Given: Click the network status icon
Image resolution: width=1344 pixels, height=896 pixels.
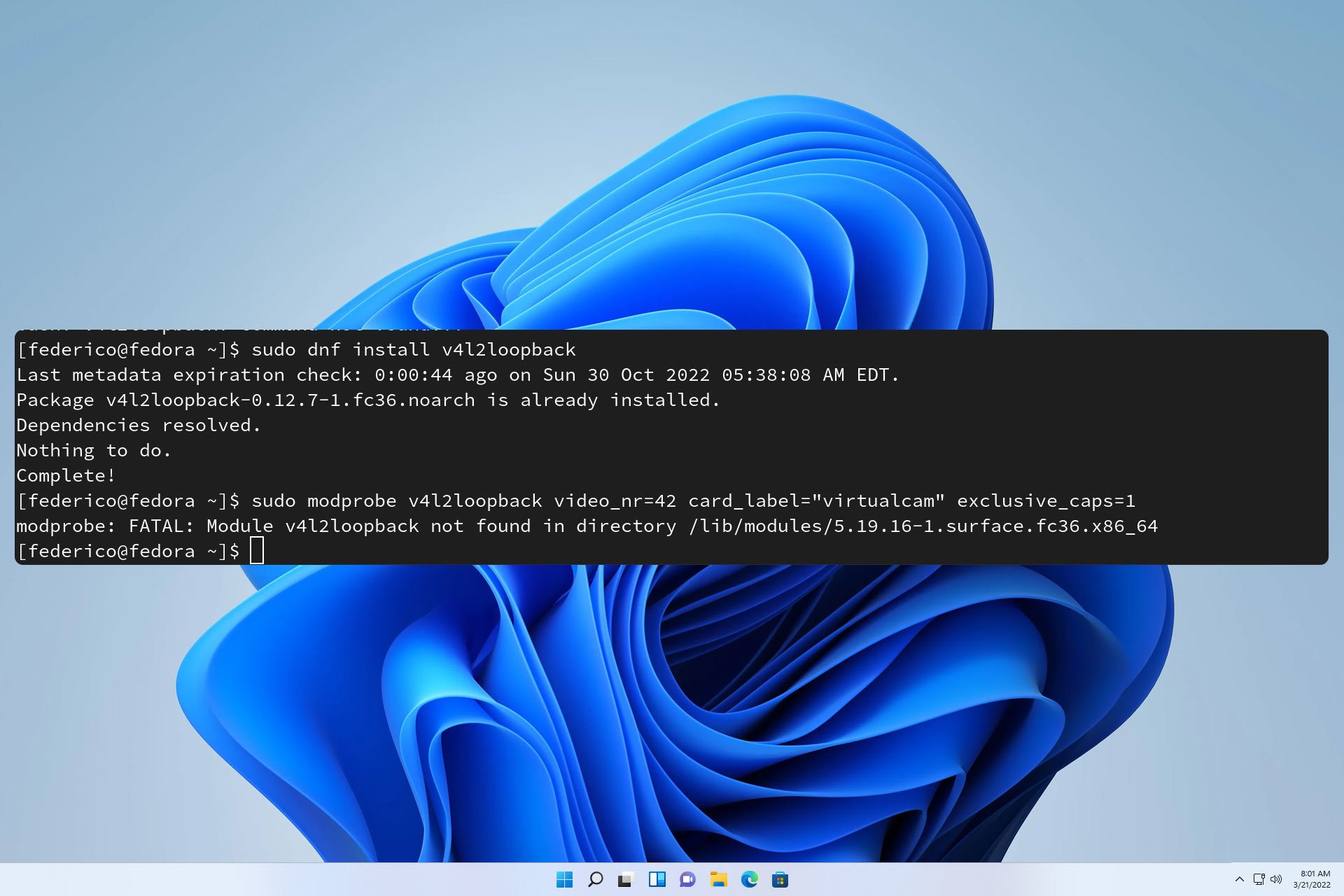Looking at the screenshot, I should click(1259, 879).
